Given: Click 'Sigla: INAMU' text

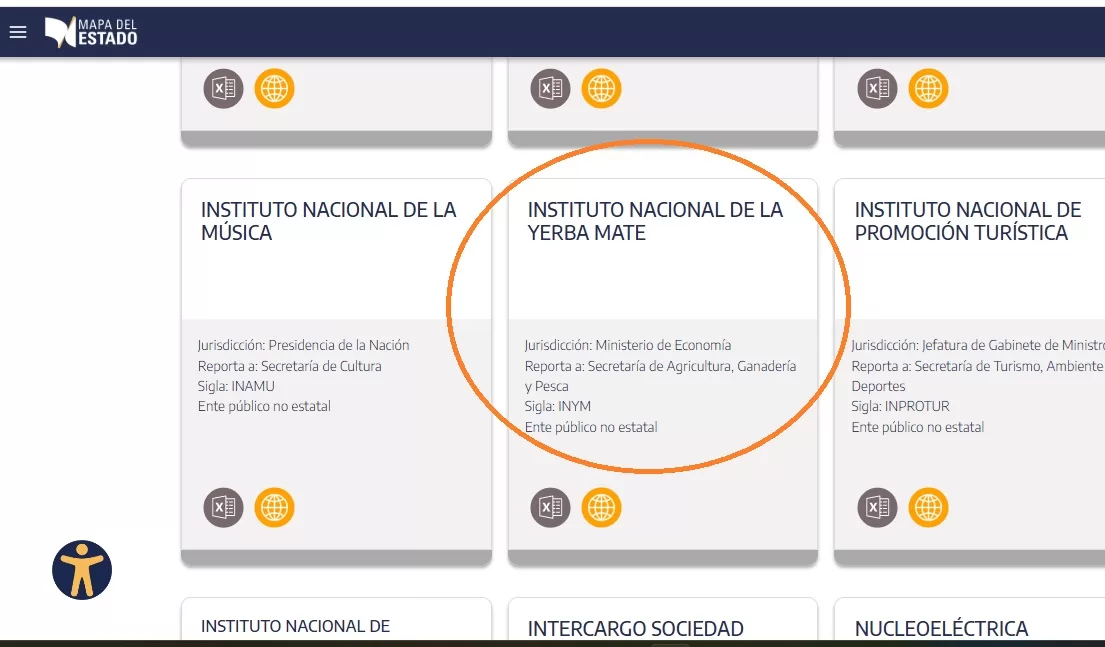Looking at the screenshot, I should click(236, 386).
